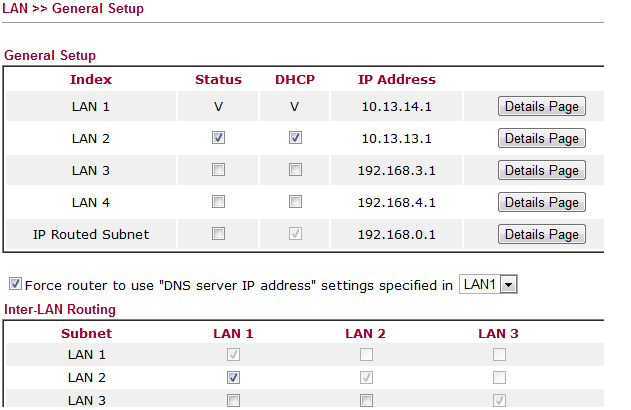Viewport: 631px width, 410px height.
Task: Check LAN 2 to LAN 3 routing box
Action: tap(499, 378)
